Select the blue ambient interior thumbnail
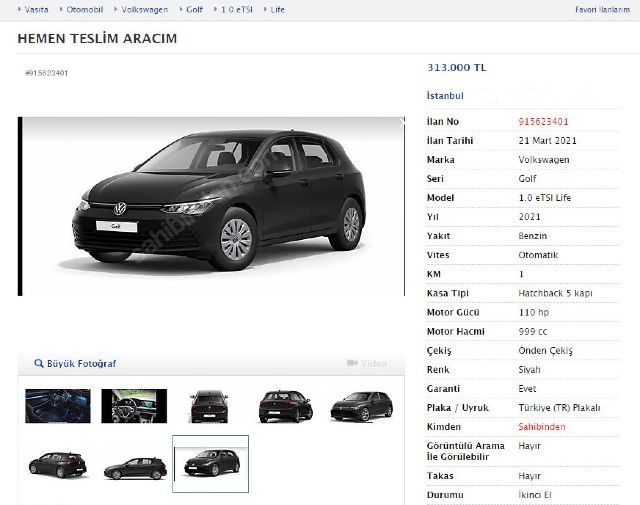Viewport: 640px width, 505px height. click(58, 406)
